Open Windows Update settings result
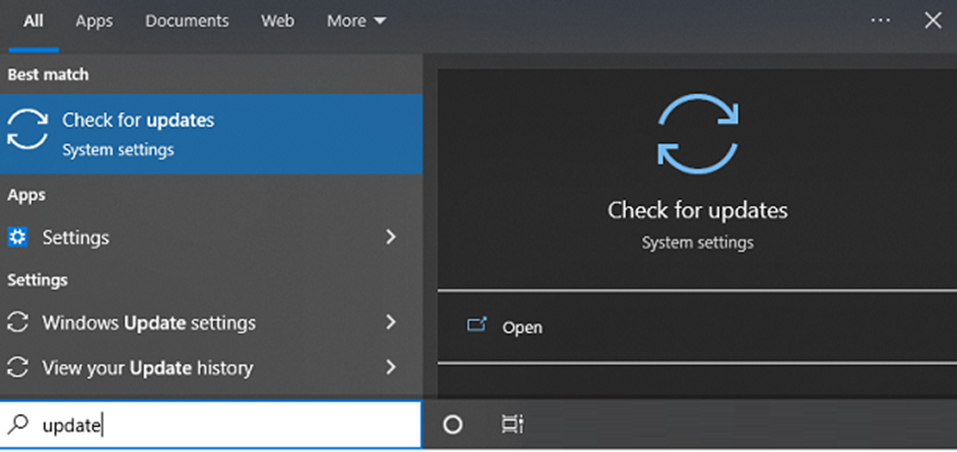The height and width of the screenshot is (452, 957). point(149,323)
